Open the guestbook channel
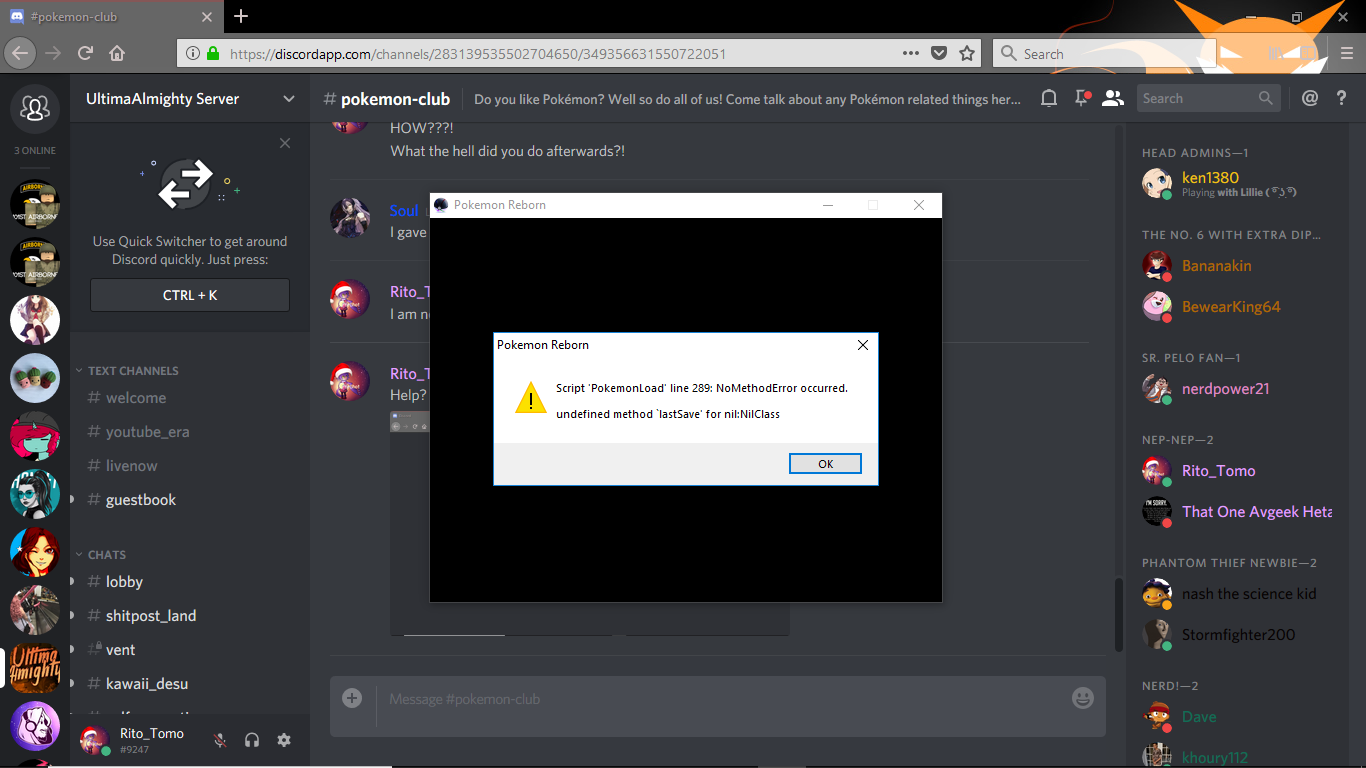The image size is (1366, 768). tap(140, 500)
